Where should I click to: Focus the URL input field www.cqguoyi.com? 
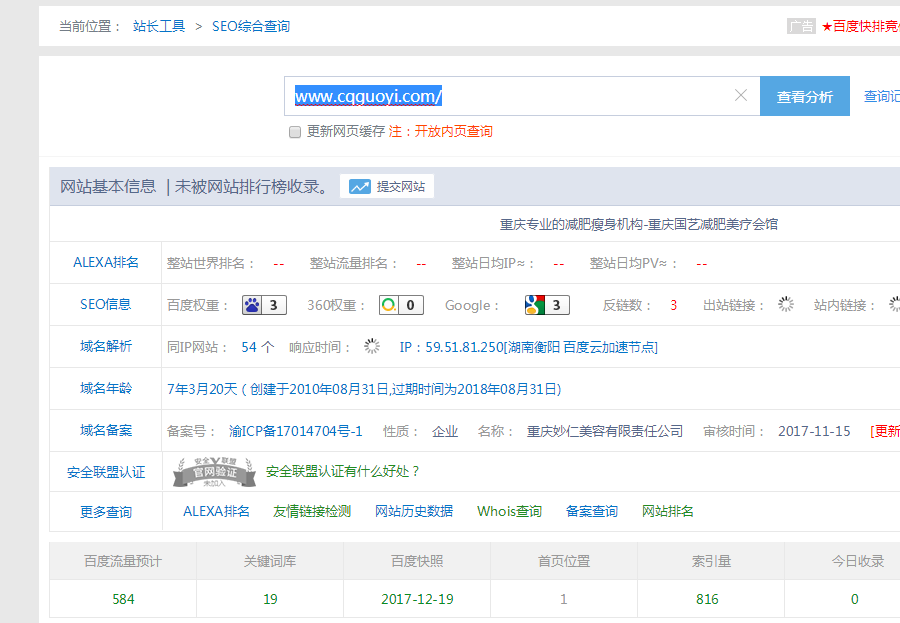pos(522,96)
